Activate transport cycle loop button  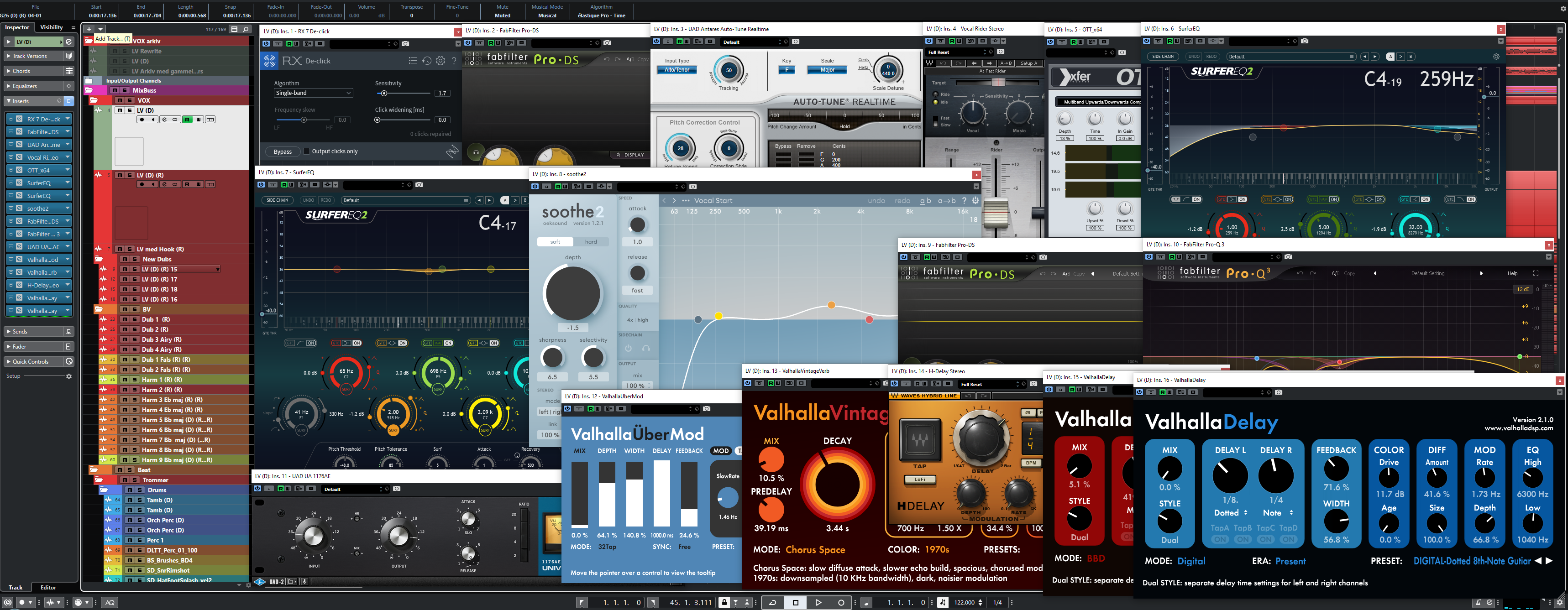tap(772, 603)
